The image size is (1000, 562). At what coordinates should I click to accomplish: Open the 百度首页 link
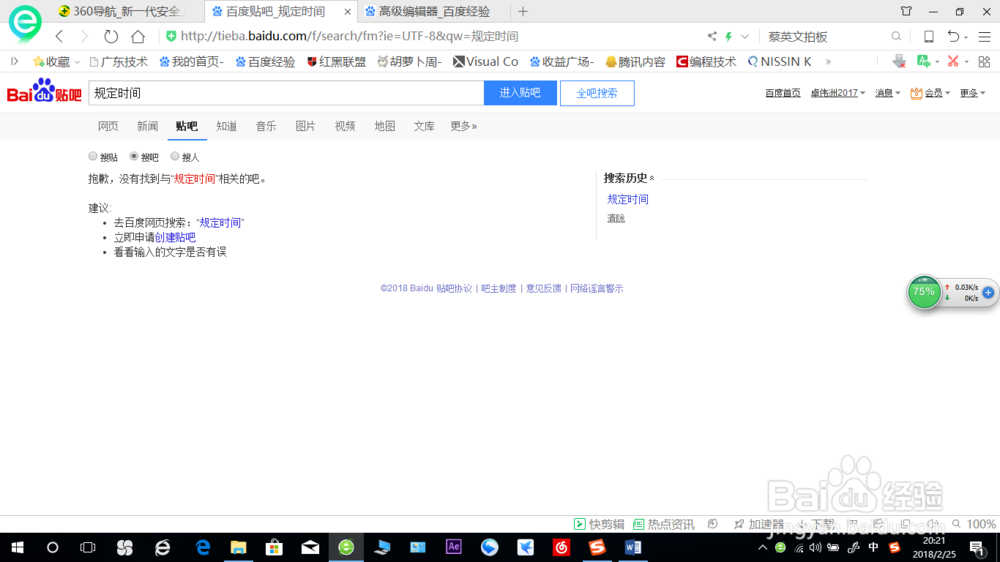tap(783, 93)
